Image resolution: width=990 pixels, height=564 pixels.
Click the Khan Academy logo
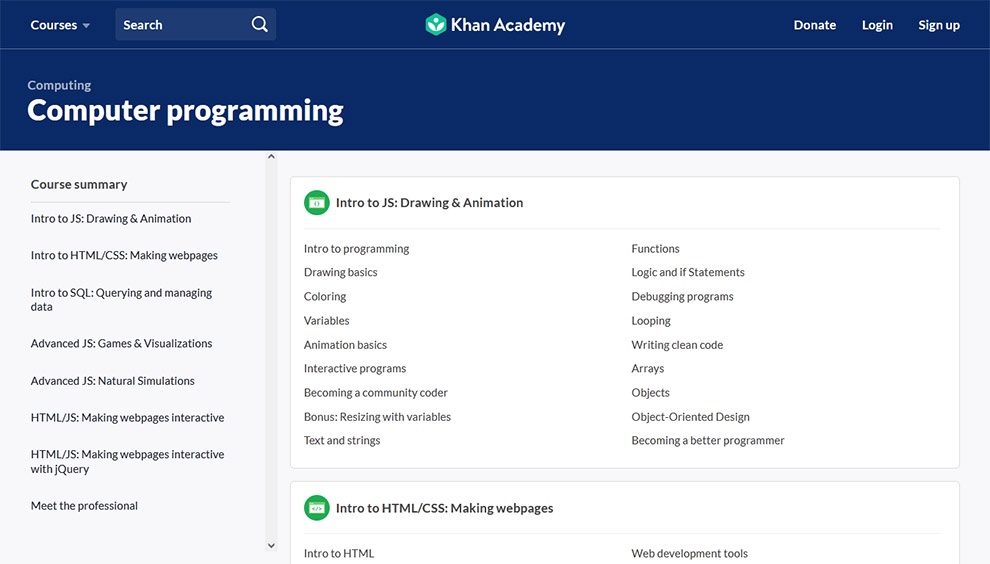tap(495, 25)
